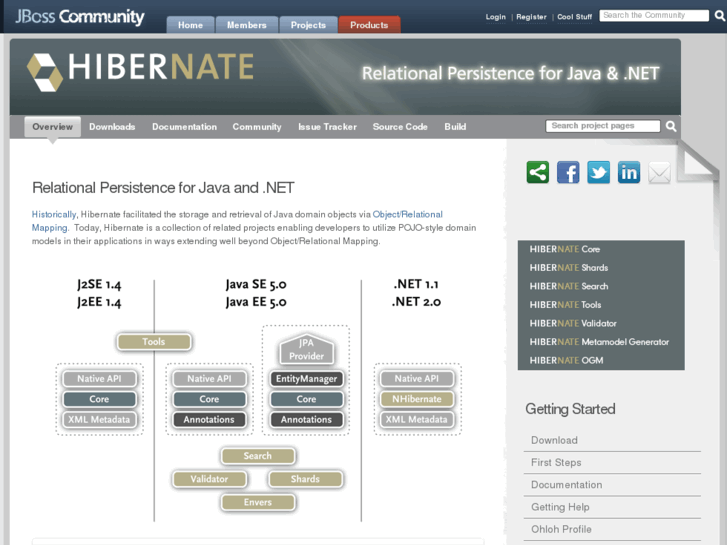Click the Envers box in diagram

coord(258,502)
